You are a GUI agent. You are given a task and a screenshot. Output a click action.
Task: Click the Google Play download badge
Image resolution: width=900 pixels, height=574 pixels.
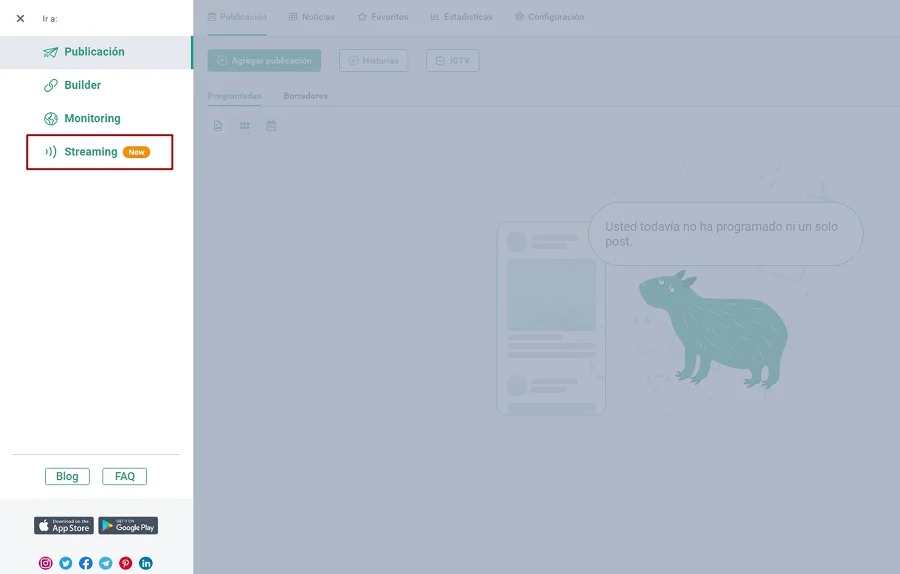point(128,526)
